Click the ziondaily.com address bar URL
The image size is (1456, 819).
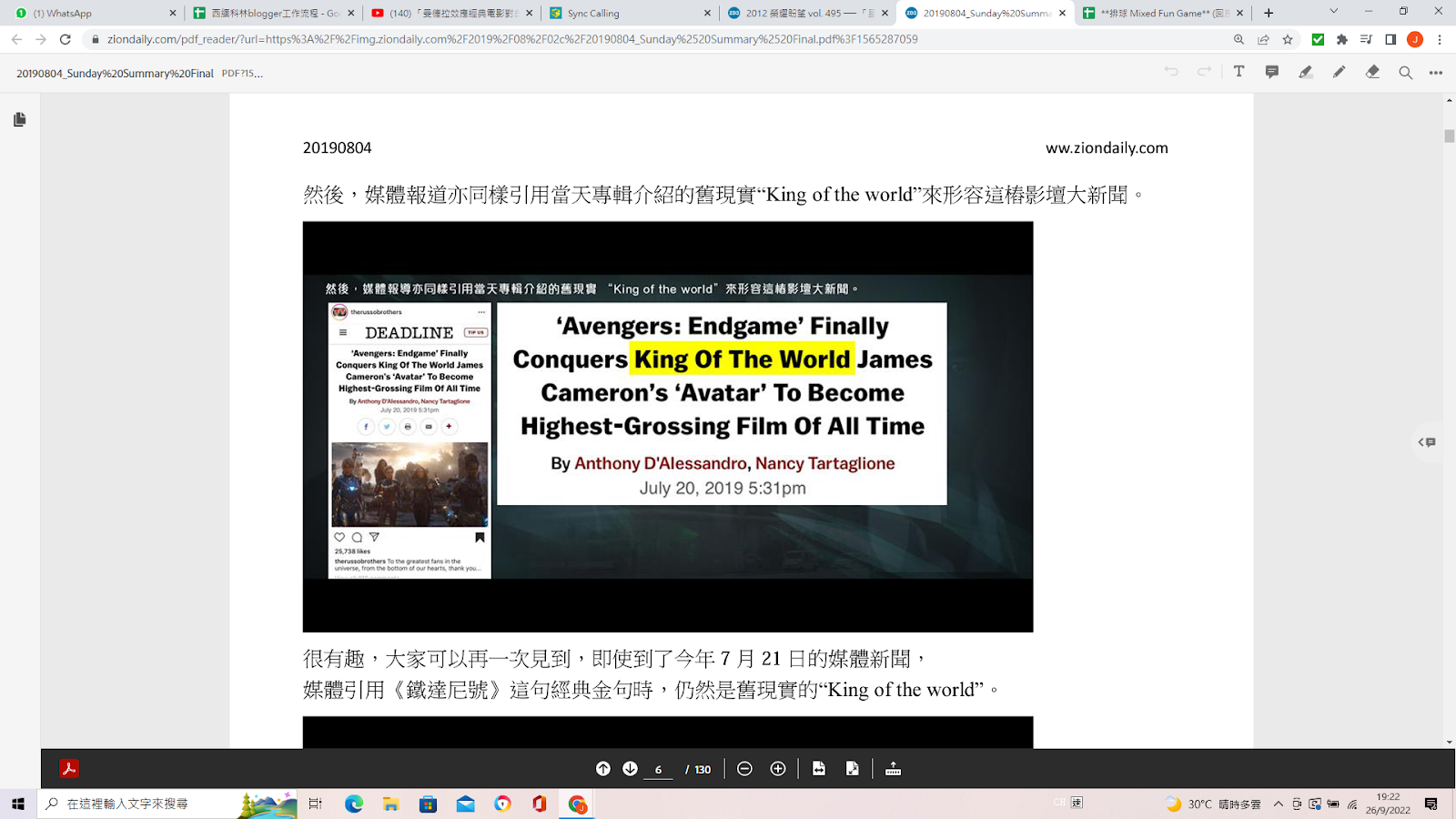(512, 39)
